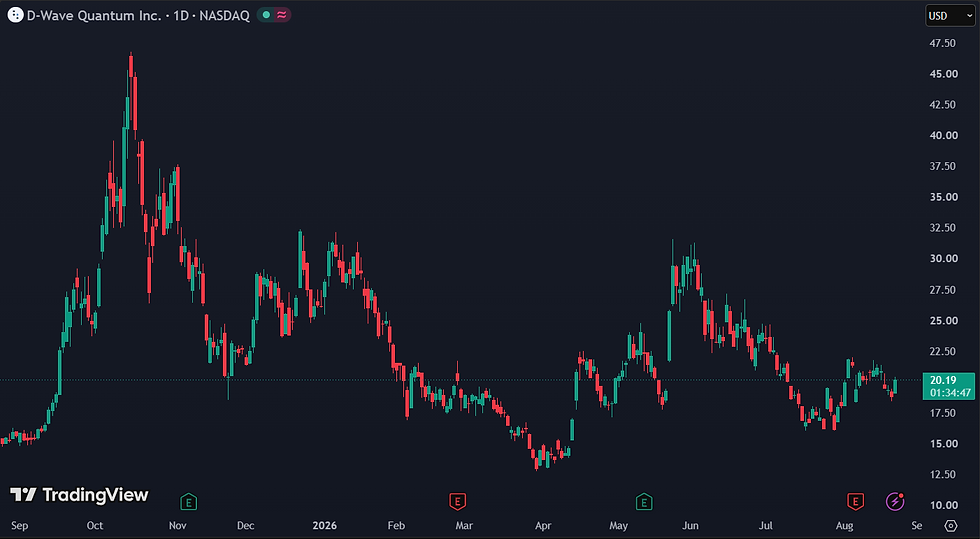Click the Jul label on time axis
This screenshot has height=539, width=980.
click(x=766, y=525)
